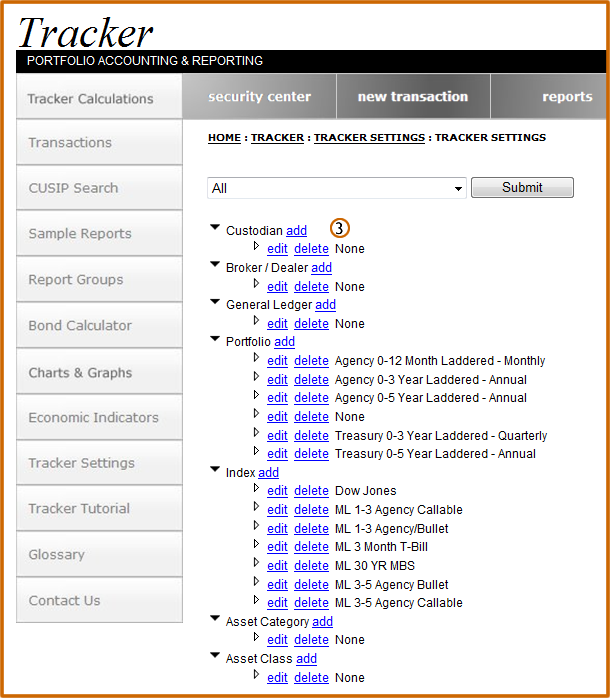Add a new General Ledger

[325, 304]
